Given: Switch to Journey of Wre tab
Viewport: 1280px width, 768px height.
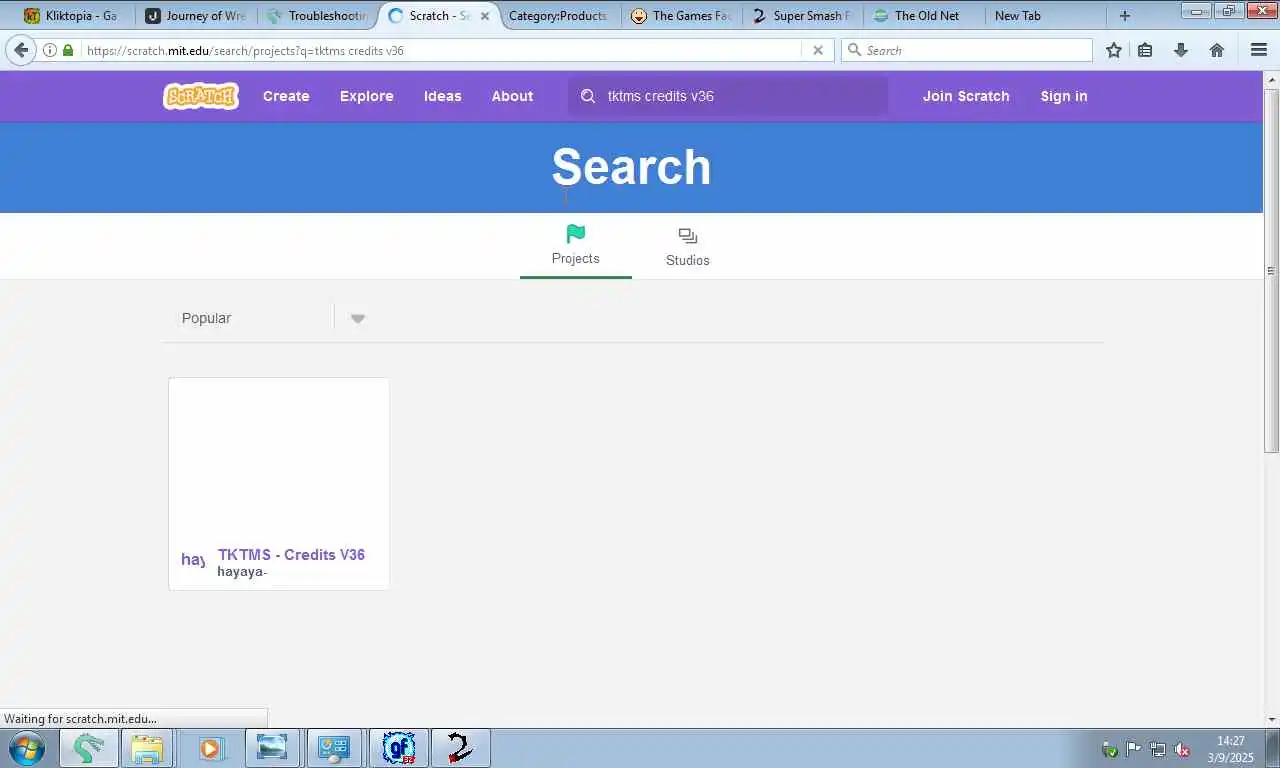Looking at the screenshot, I should pos(197,16).
